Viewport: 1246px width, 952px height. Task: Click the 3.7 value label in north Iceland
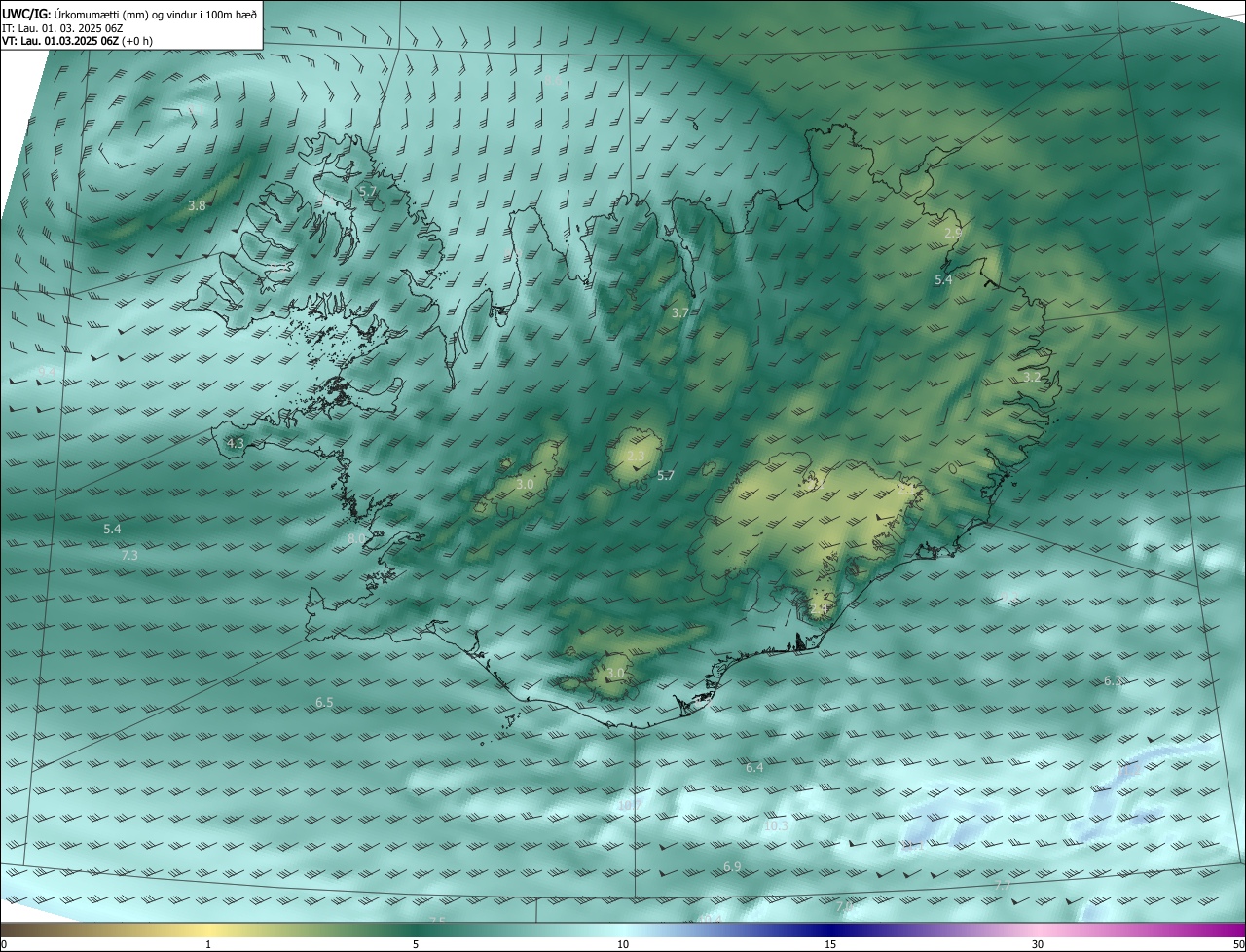pos(680,312)
